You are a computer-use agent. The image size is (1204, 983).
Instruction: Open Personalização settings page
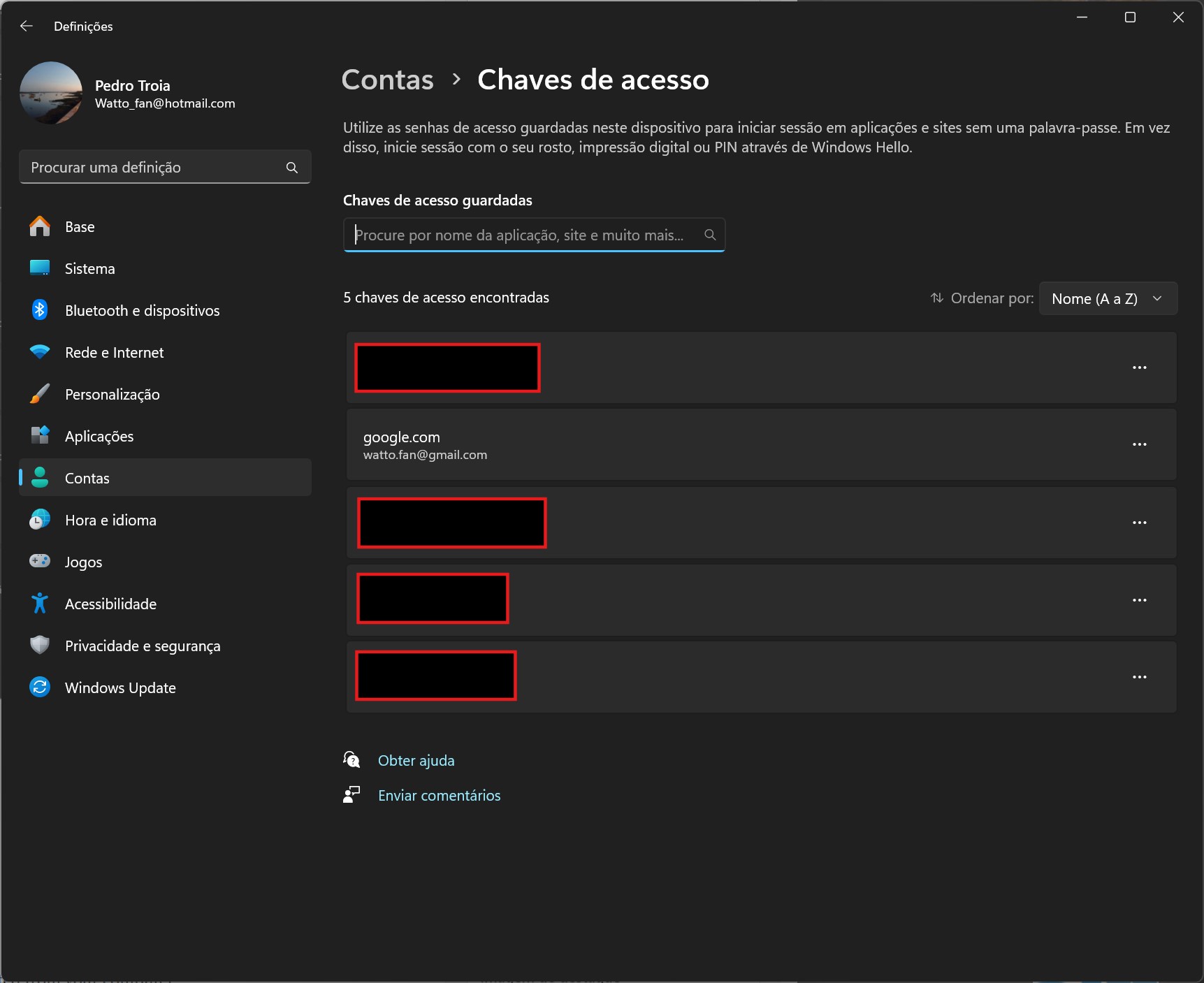(x=112, y=395)
